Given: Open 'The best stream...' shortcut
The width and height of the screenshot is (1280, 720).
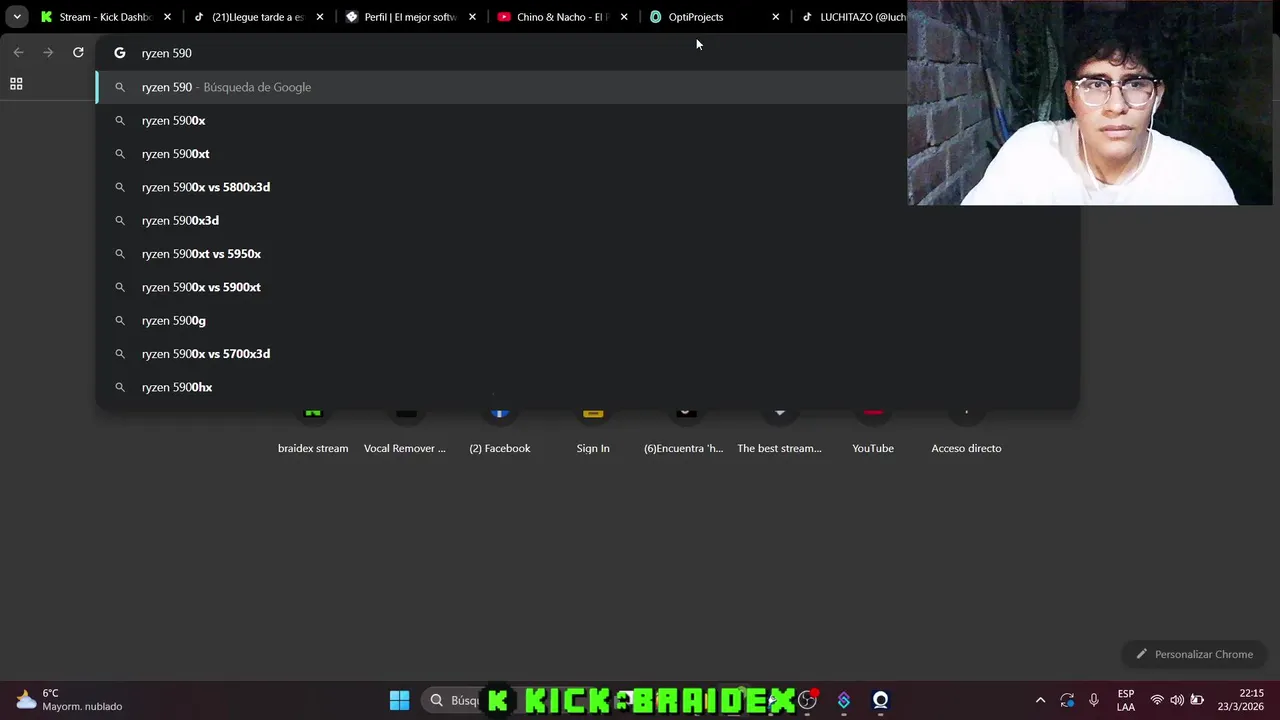Looking at the screenshot, I should [779, 432].
